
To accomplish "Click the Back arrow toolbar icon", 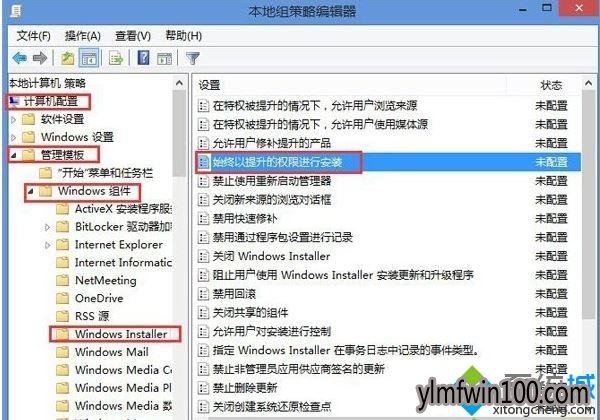I will (20, 58).
